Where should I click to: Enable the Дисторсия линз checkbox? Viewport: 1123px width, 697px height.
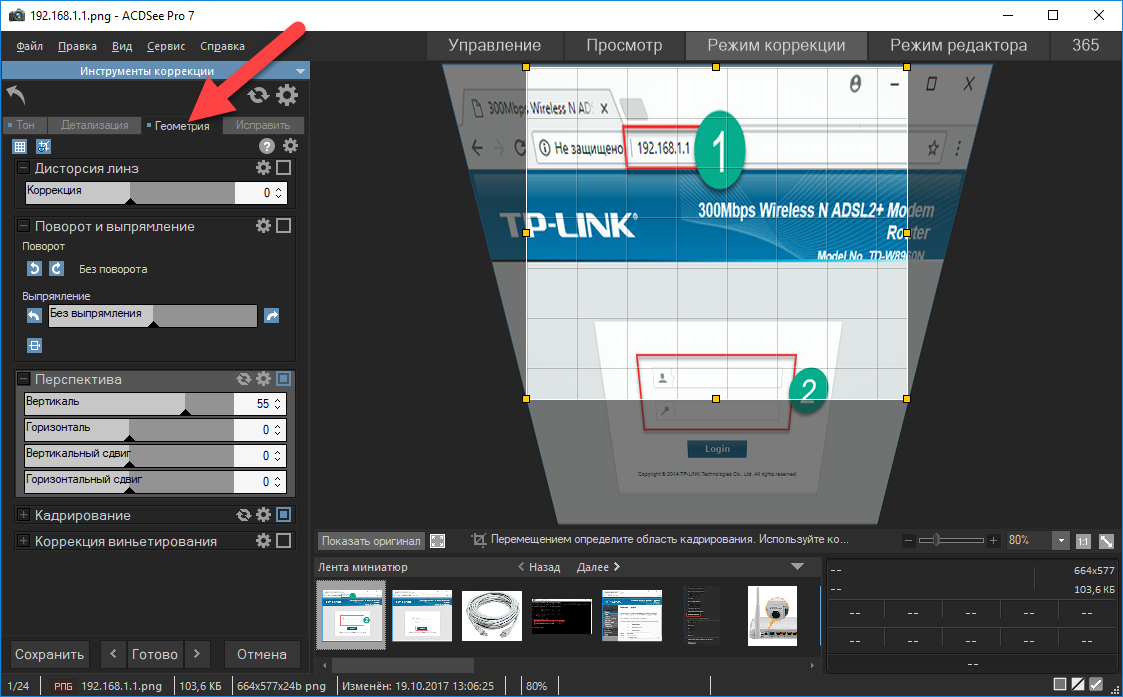284,168
